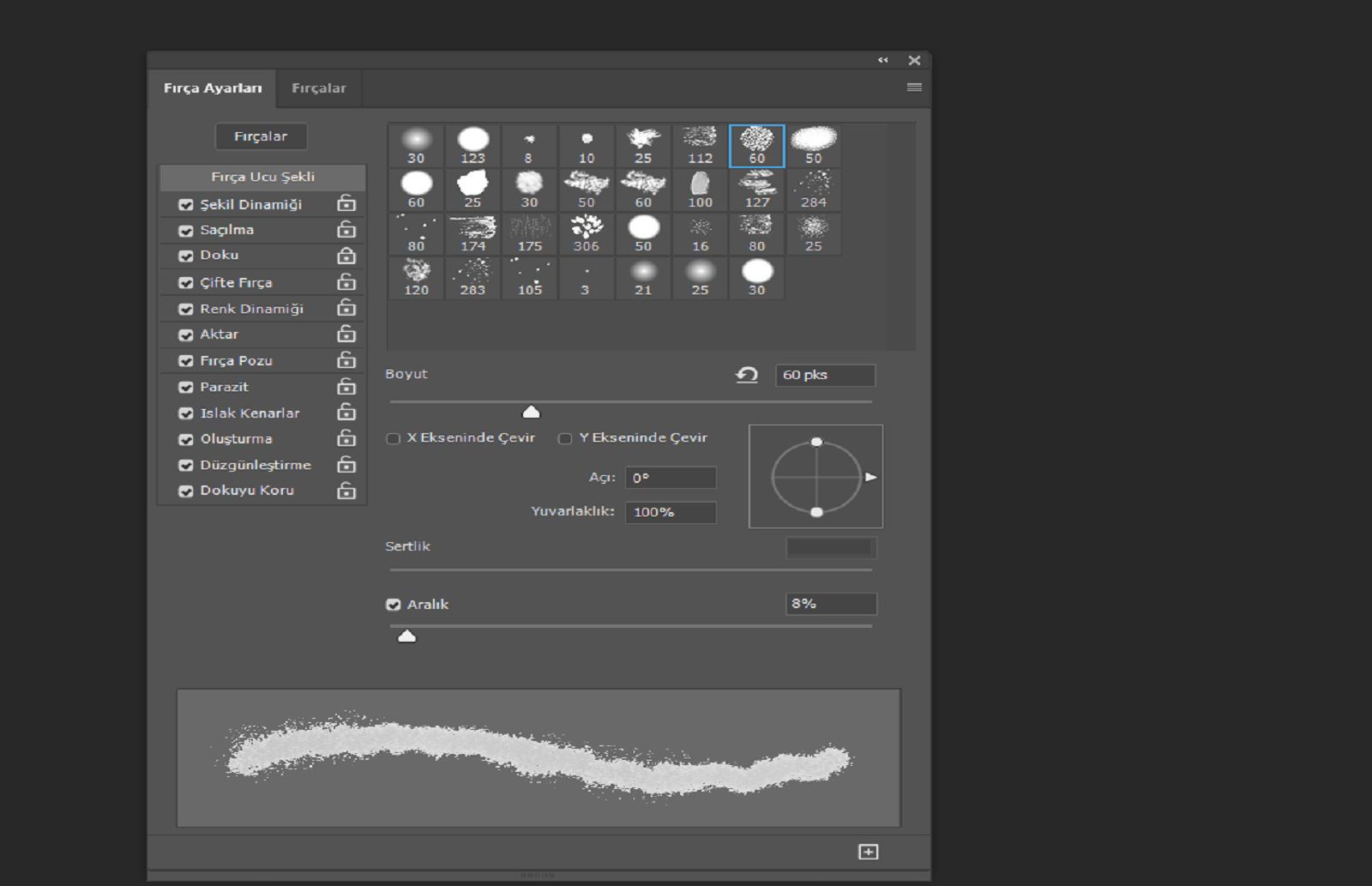Open the Fırça Ucu Şekli section

click(262, 177)
